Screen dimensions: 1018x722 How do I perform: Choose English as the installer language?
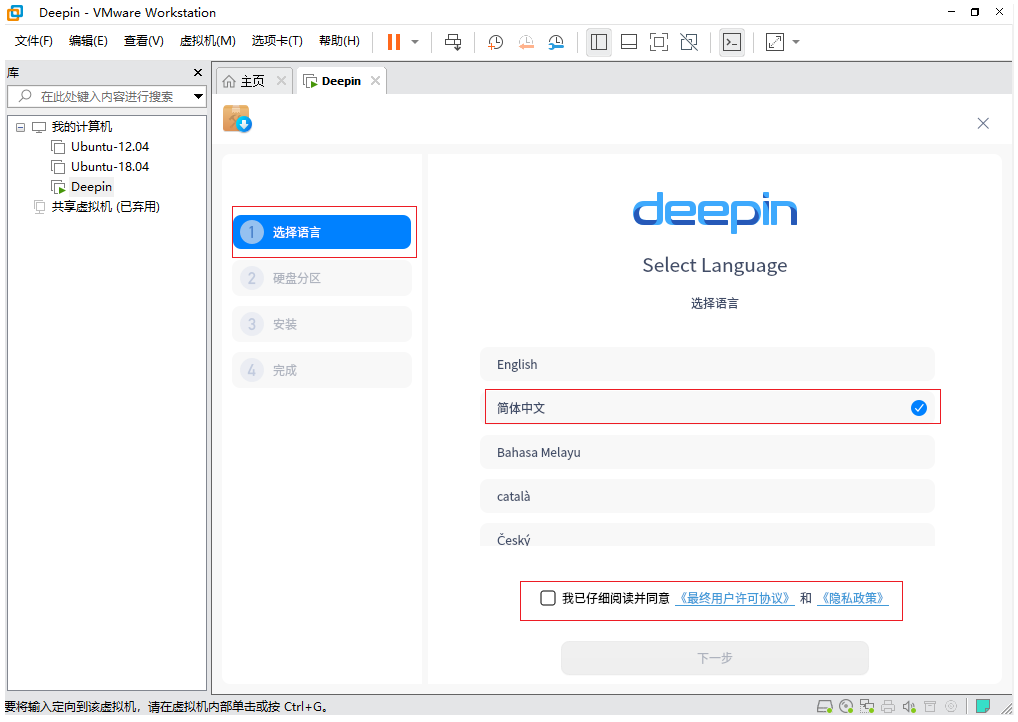(708, 364)
